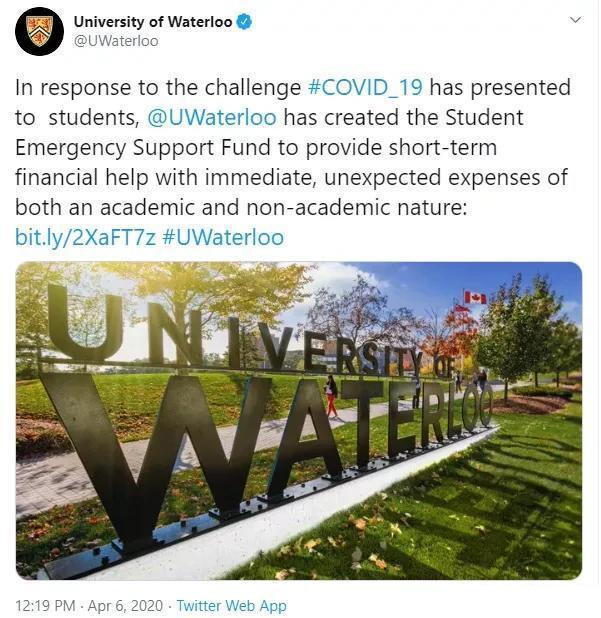Open the University of Waterloo profile avatar
Image resolution: width=601 pixels, height=618 pixels.
(39, 32)
